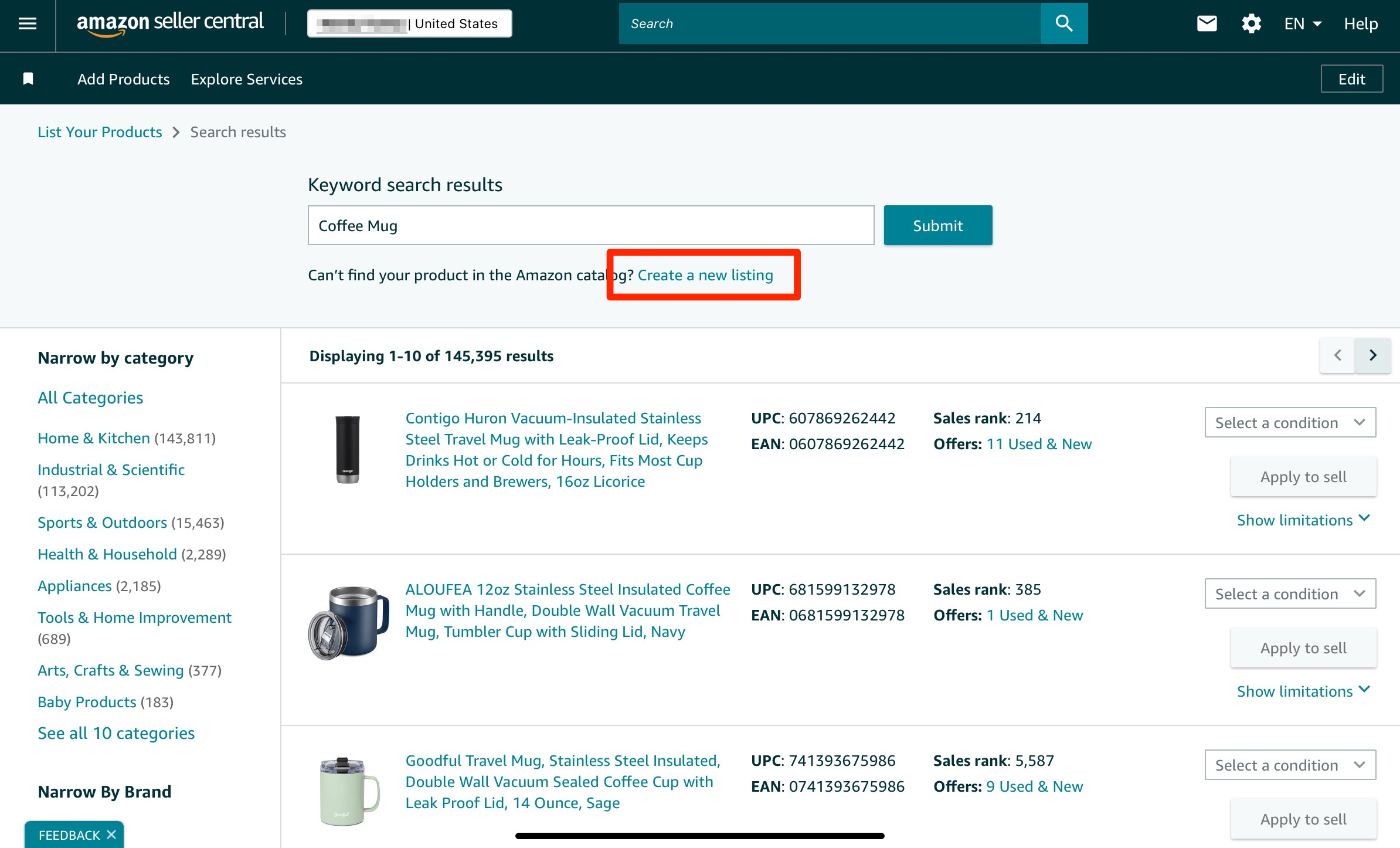
Task: Open the settings gear icon
Action: pos(1251,23)
